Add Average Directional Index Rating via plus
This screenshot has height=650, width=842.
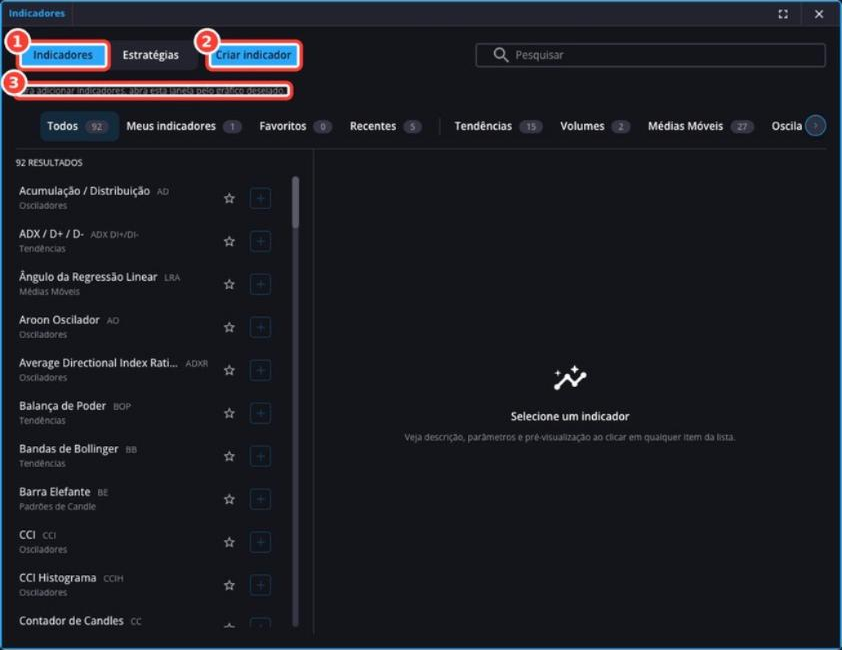[x=260, y=370]
